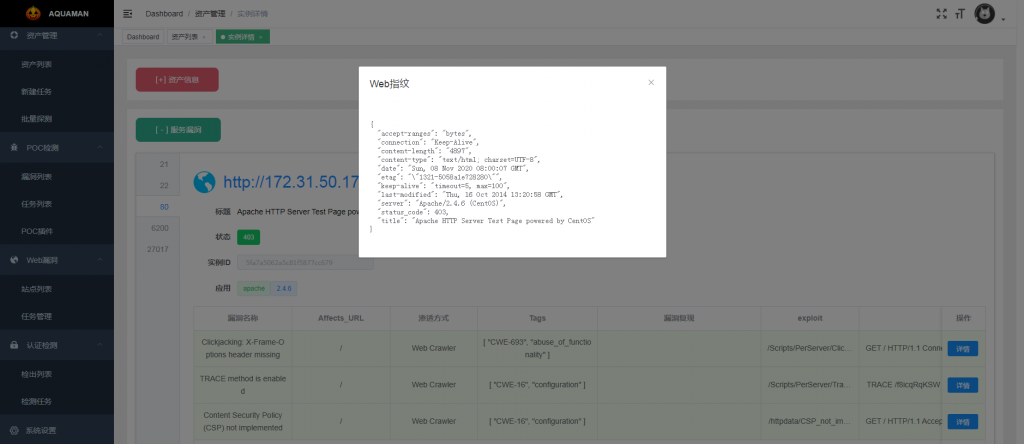
Task: Click the /Scripts/PerServer/Clic... exploit cell
Action: pos(810,349)
